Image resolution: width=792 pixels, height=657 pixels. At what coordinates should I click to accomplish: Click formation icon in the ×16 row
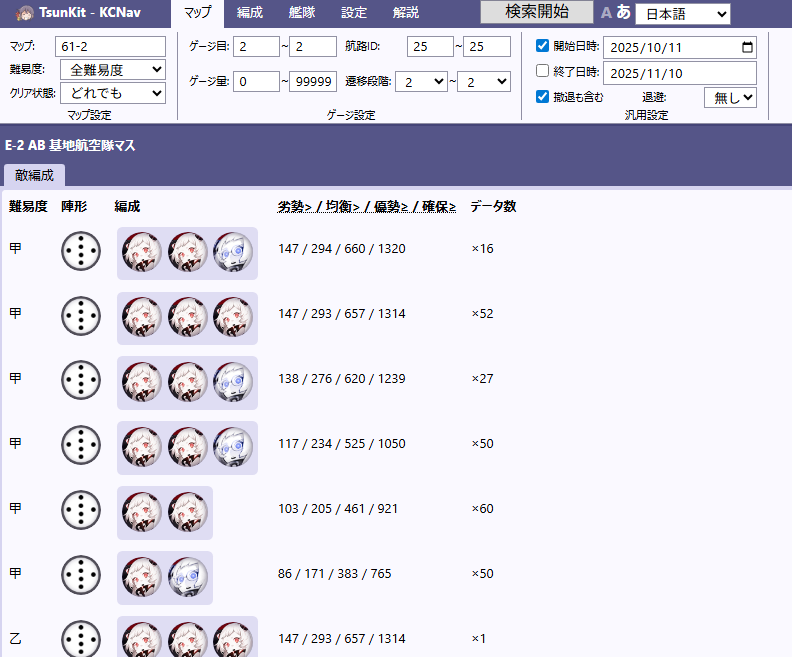coord(81,251)
